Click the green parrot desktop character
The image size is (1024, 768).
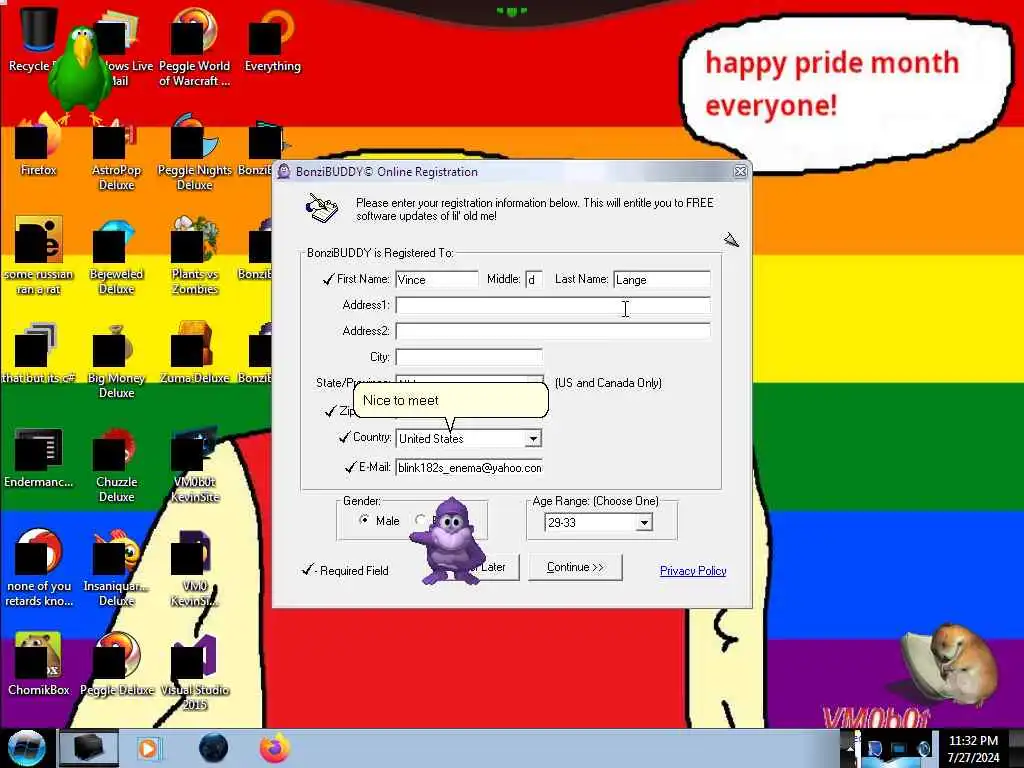pos(82,73)
